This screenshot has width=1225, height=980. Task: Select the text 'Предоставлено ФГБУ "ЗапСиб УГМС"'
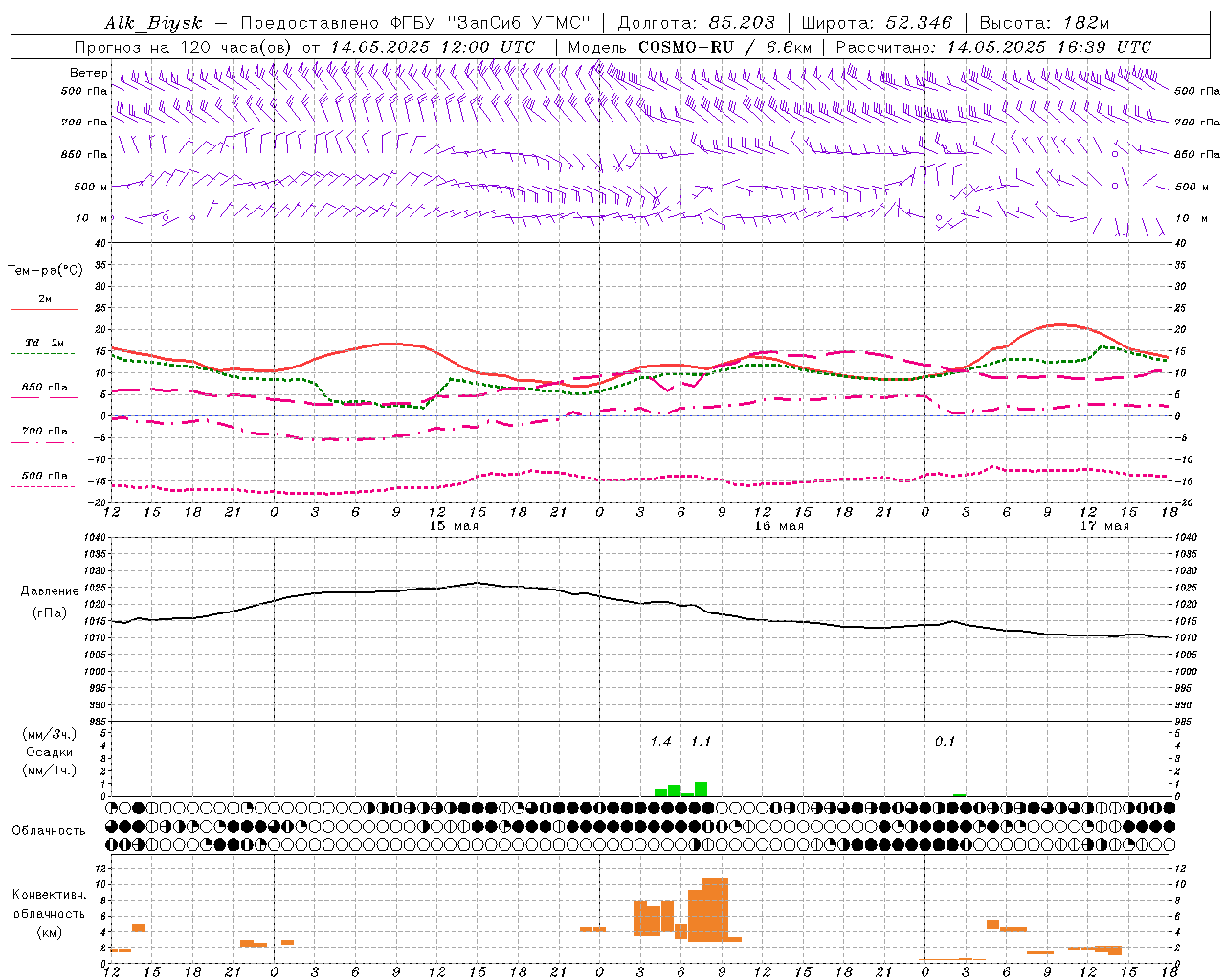pyautogui.click(x=415, y=23)
